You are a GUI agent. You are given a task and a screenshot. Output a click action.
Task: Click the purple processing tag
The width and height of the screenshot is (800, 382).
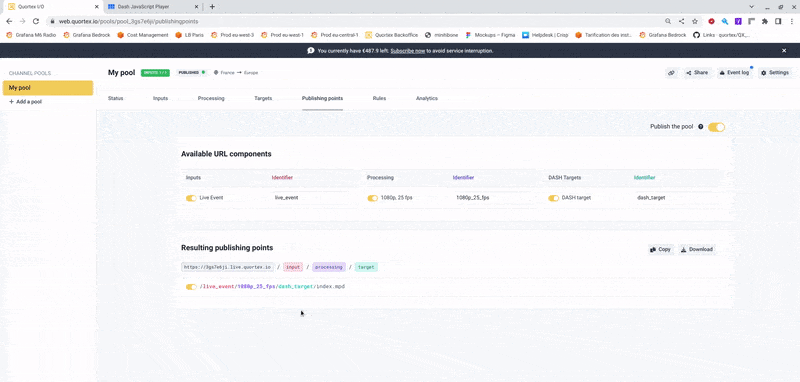pyautogui.click(x=329, y=267)
